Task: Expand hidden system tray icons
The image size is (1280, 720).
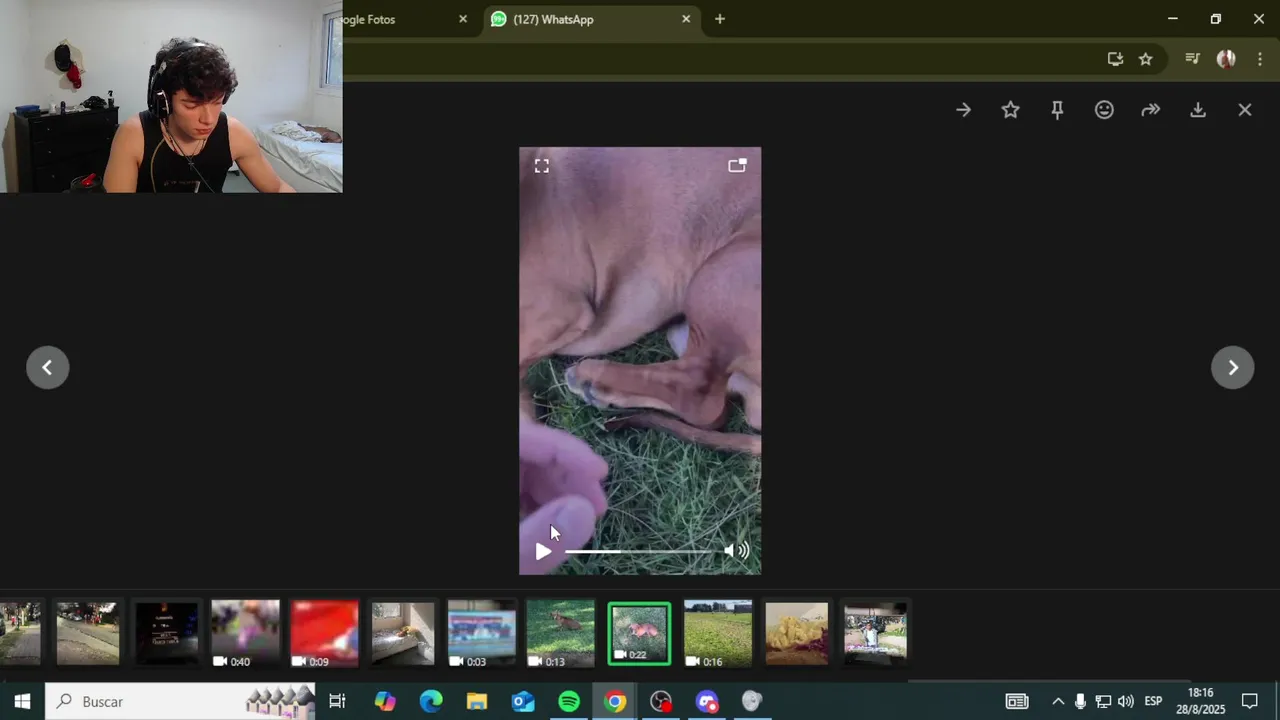Action: (1058, 702)
